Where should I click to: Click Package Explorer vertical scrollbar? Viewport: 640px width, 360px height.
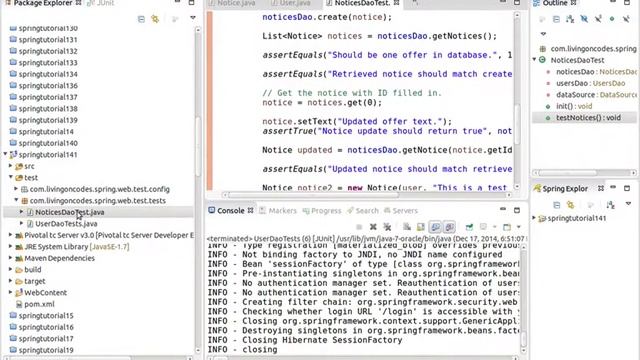tap(198, 147)
